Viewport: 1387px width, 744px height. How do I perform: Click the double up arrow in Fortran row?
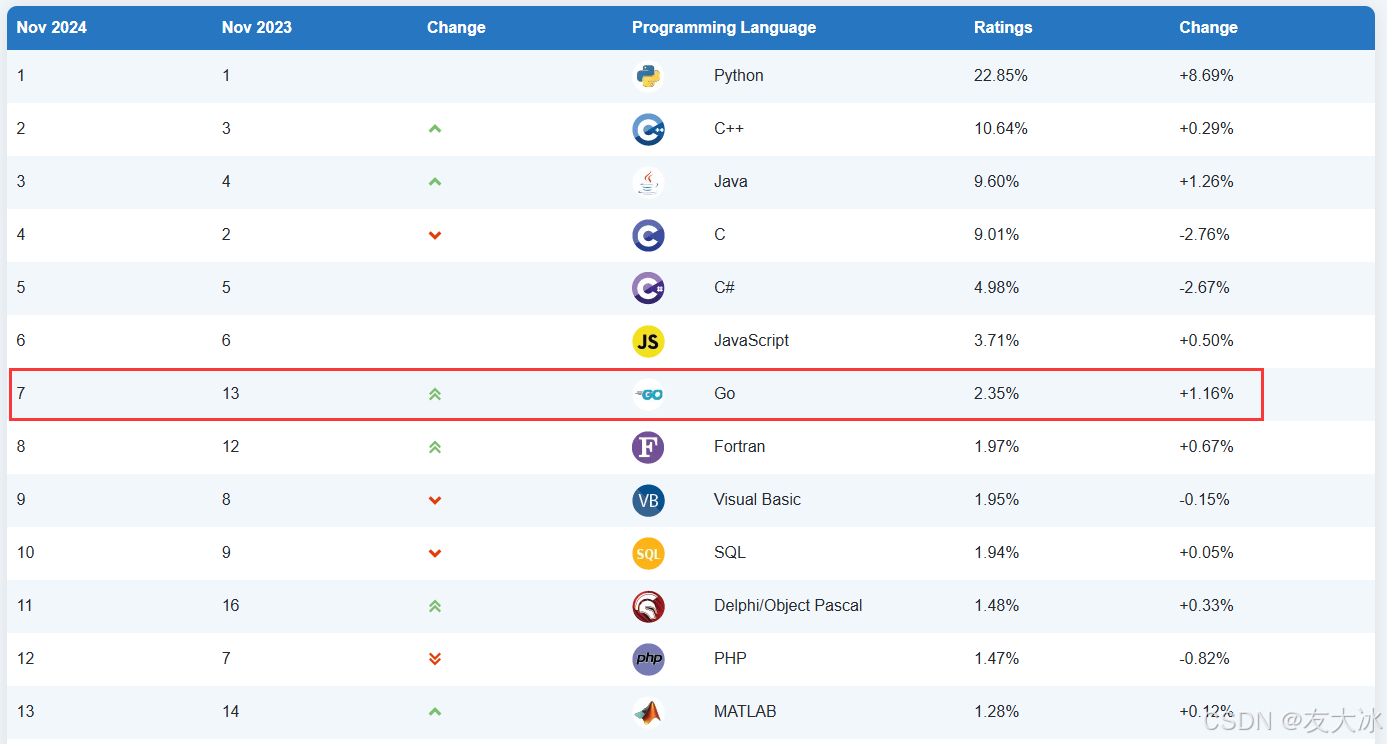pyautogui.click(x=435, y=447)
